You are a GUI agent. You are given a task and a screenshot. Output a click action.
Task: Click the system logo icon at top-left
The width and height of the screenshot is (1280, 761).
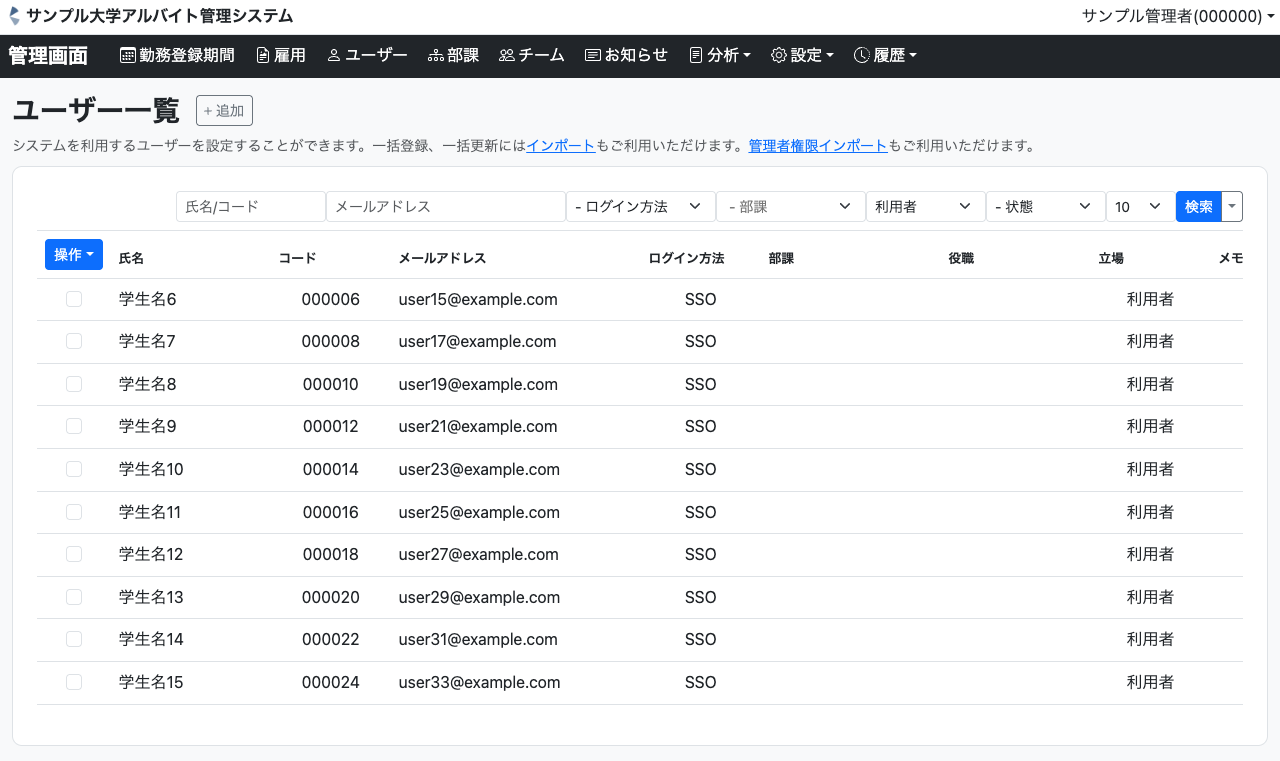click(14, 16)
